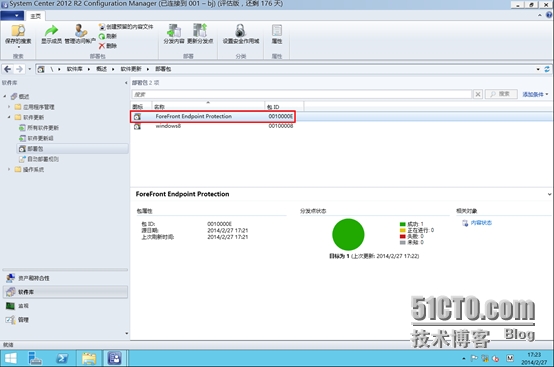Expand the Application Management tree folder
554x367 pixels.
[x=9, y=107]
